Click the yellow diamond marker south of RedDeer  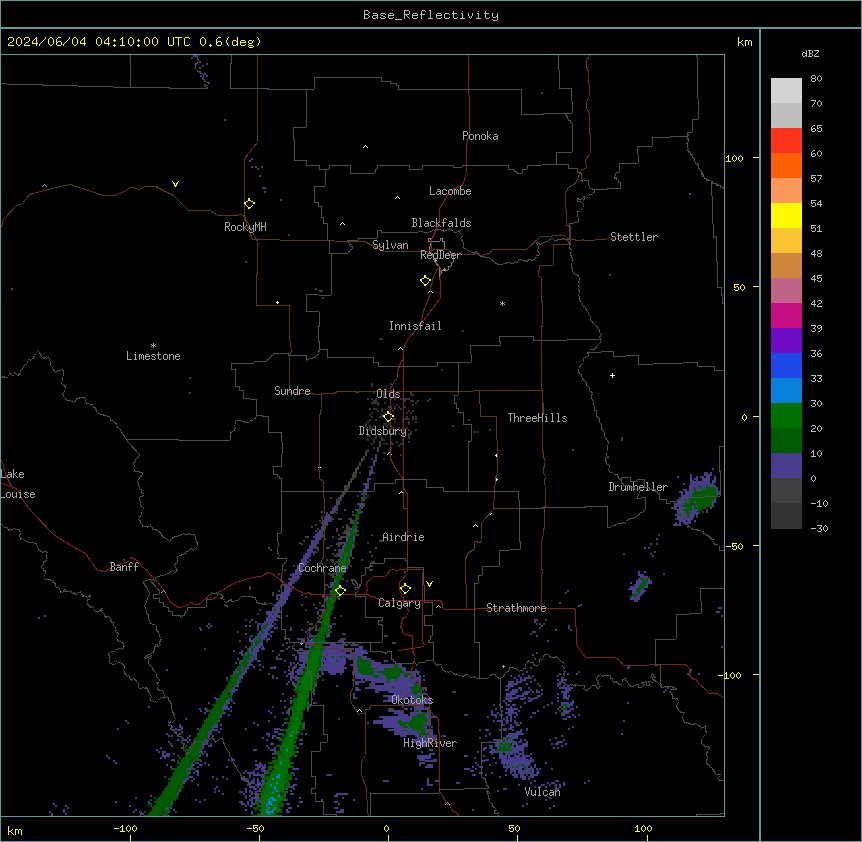426,281
